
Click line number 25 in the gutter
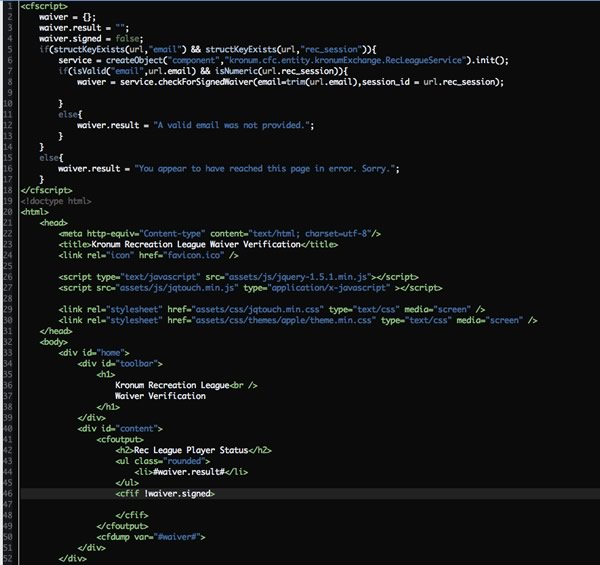coord(8,266)
